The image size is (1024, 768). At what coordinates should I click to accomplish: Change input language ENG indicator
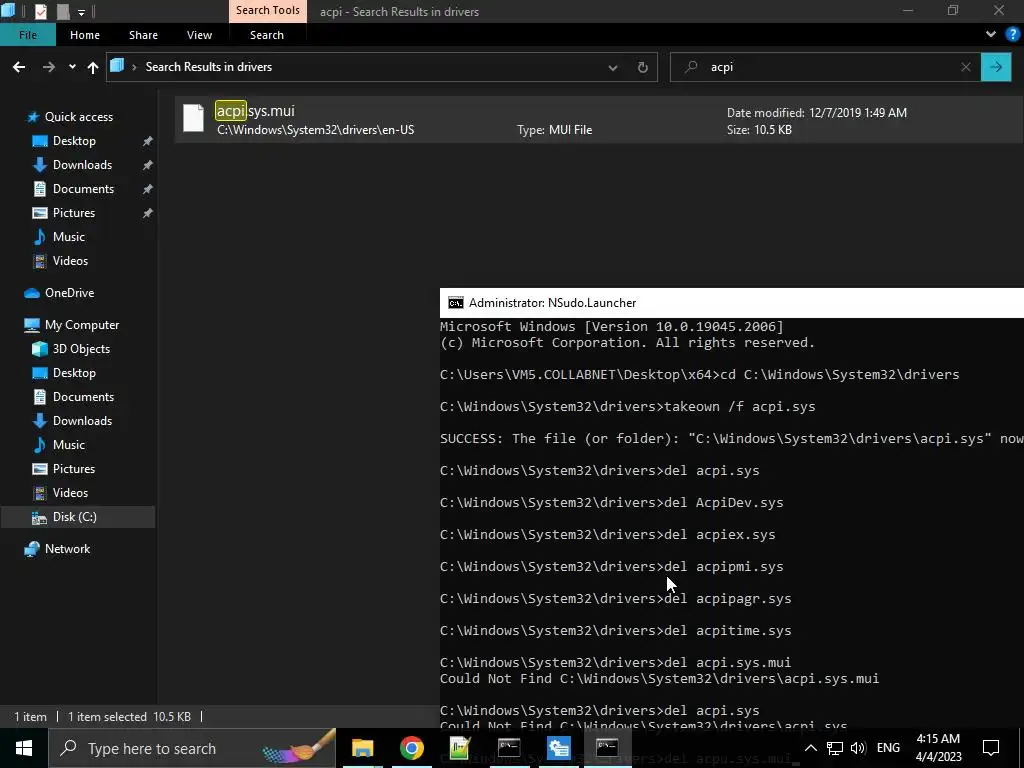pyautogui.click(x=888, y=748)
